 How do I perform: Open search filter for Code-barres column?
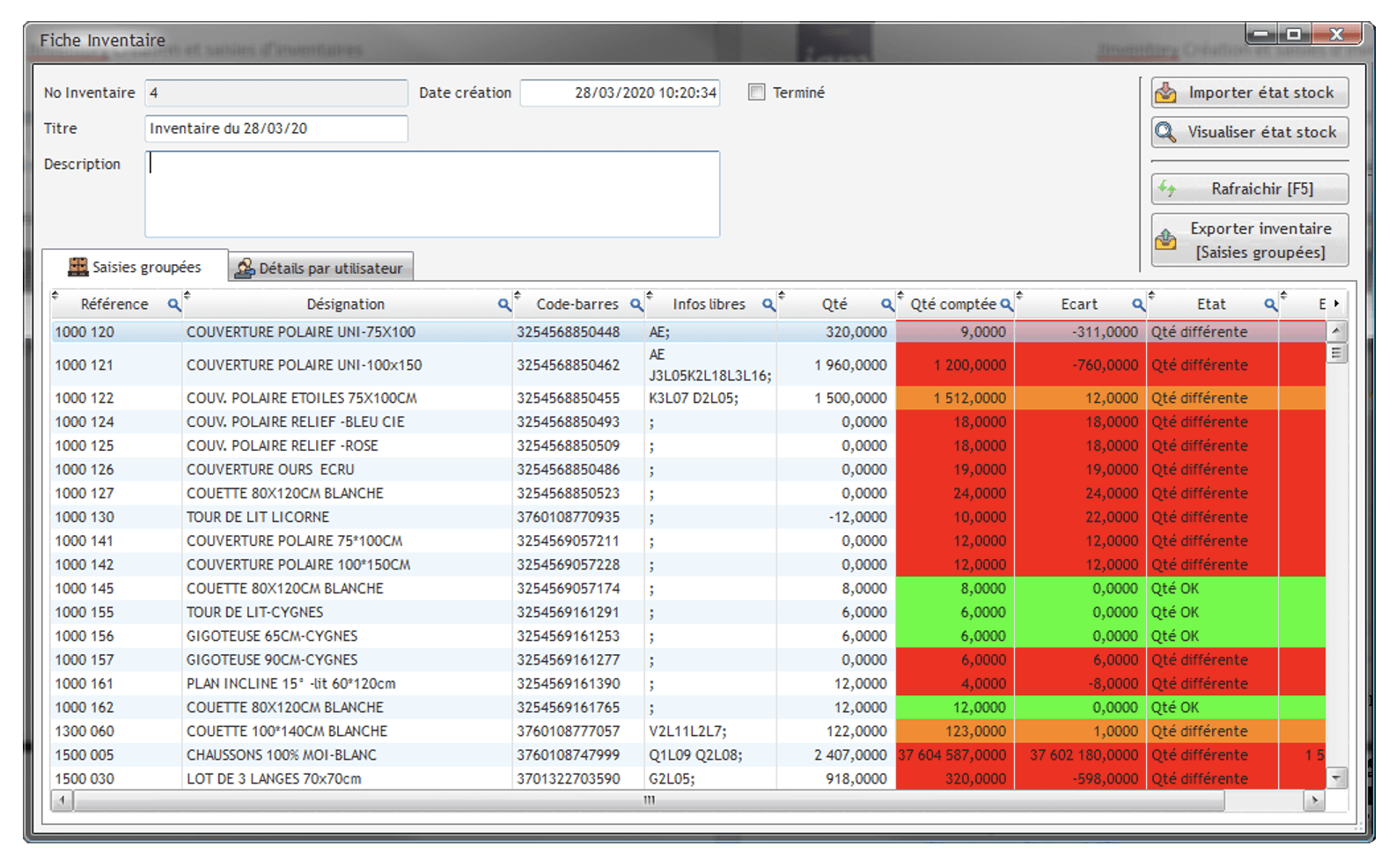coord(636,305)
